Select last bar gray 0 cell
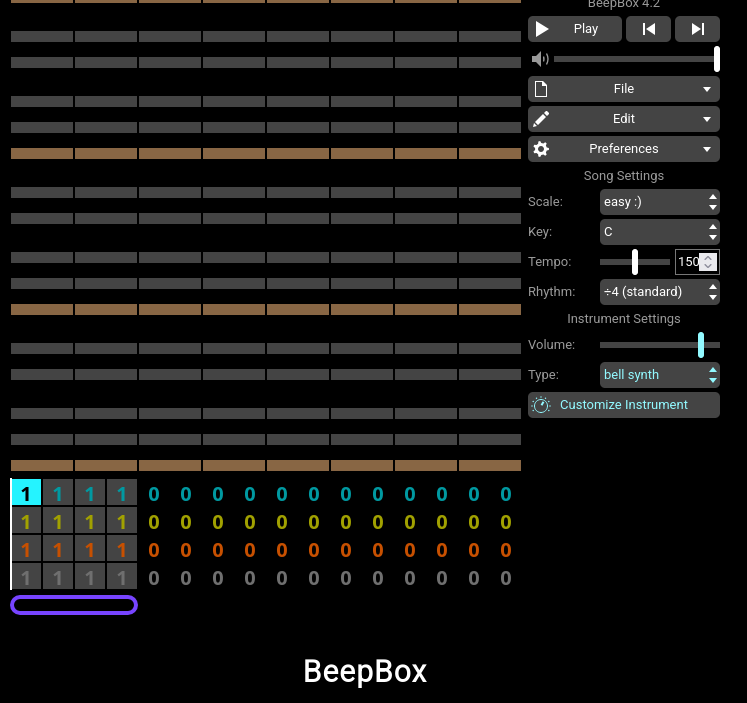The image size is (747, 703). [505, 578]
